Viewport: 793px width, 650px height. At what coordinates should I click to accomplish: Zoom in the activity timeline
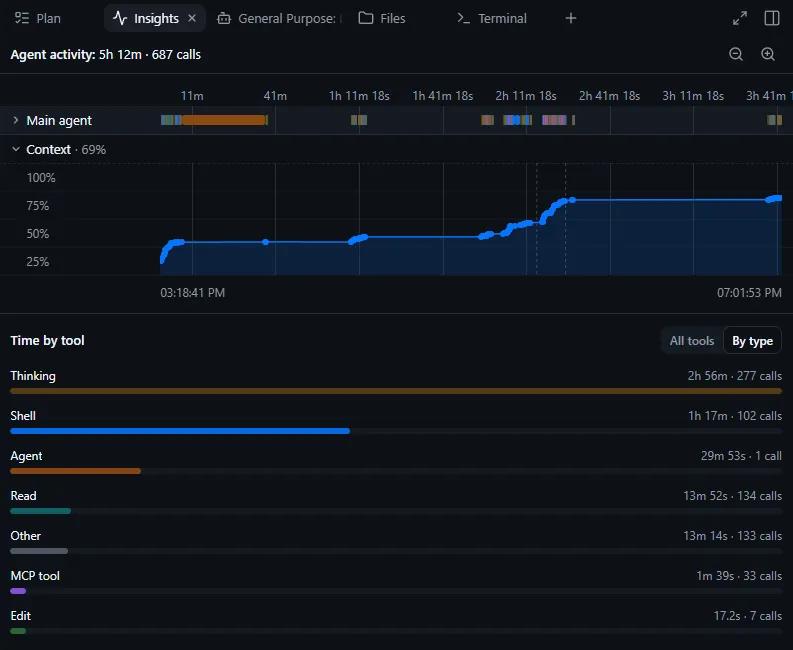click(768, 54)
